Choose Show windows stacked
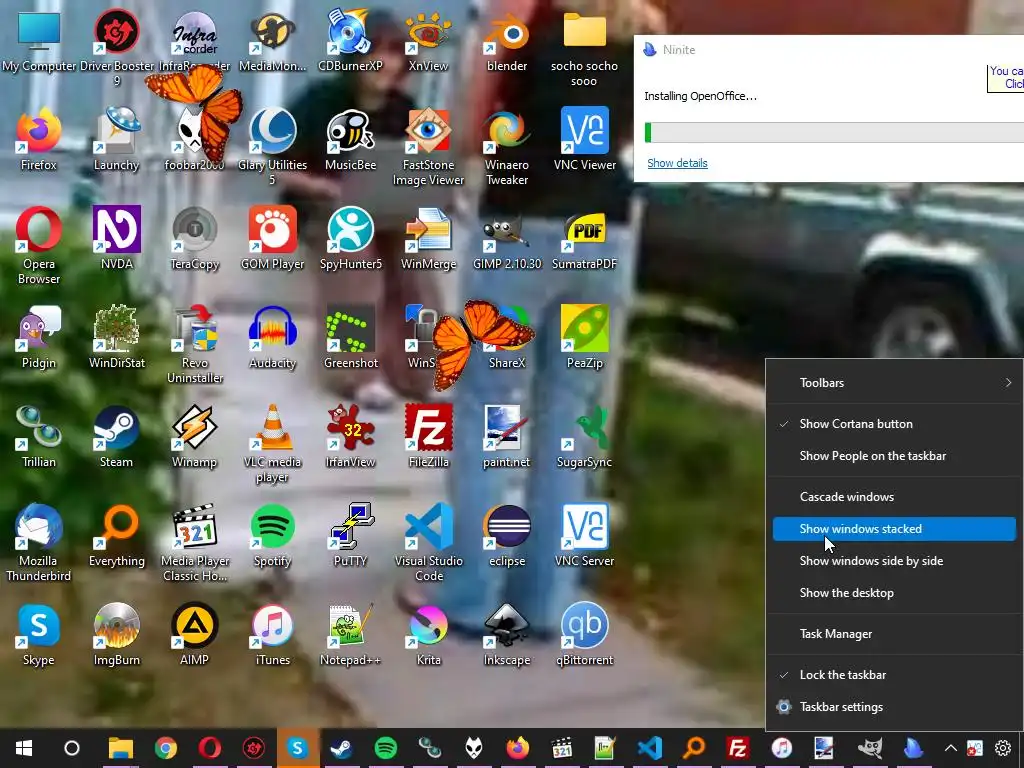Image resolution: width=1024 pixels, height=768 pixels. [x=894, y=529]
